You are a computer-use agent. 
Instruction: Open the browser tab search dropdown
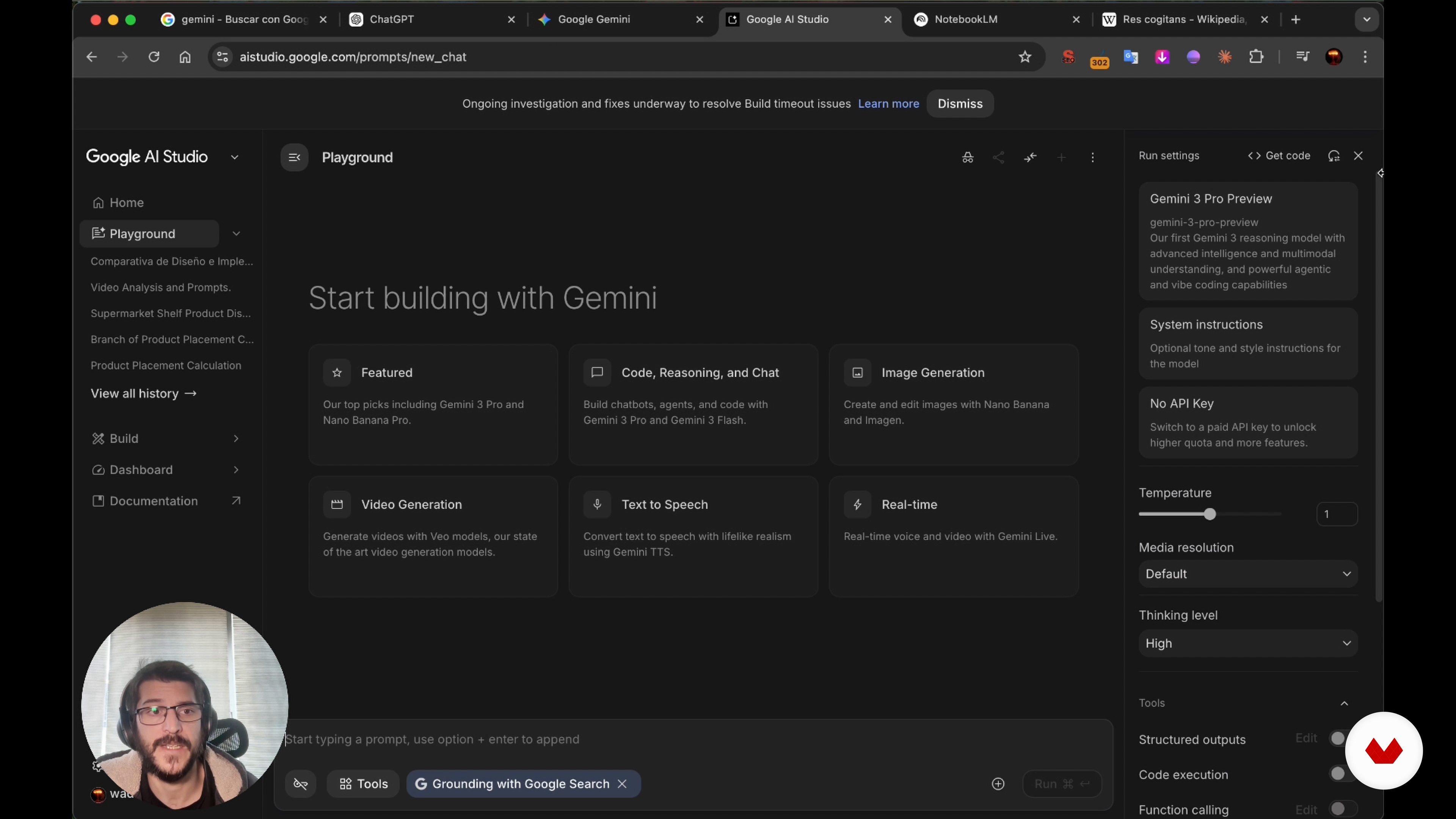pos(1367,20)
